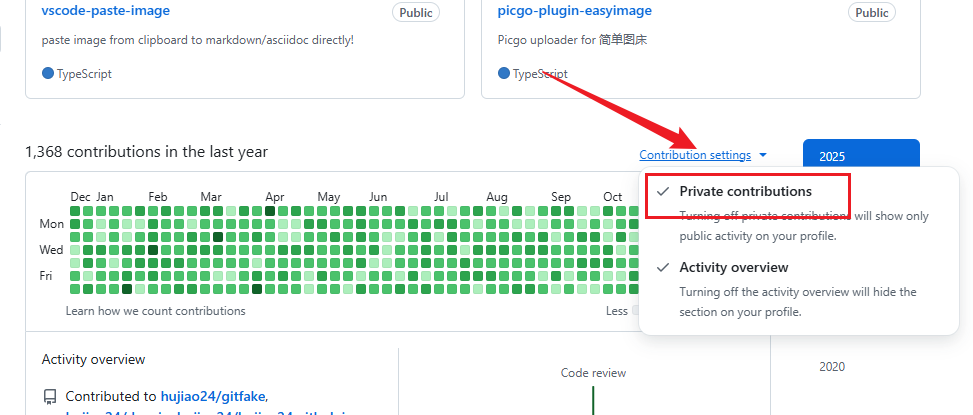Click the lightest legend square beside Less
Viewport: 973px width, 415px height.
(636, 311)
